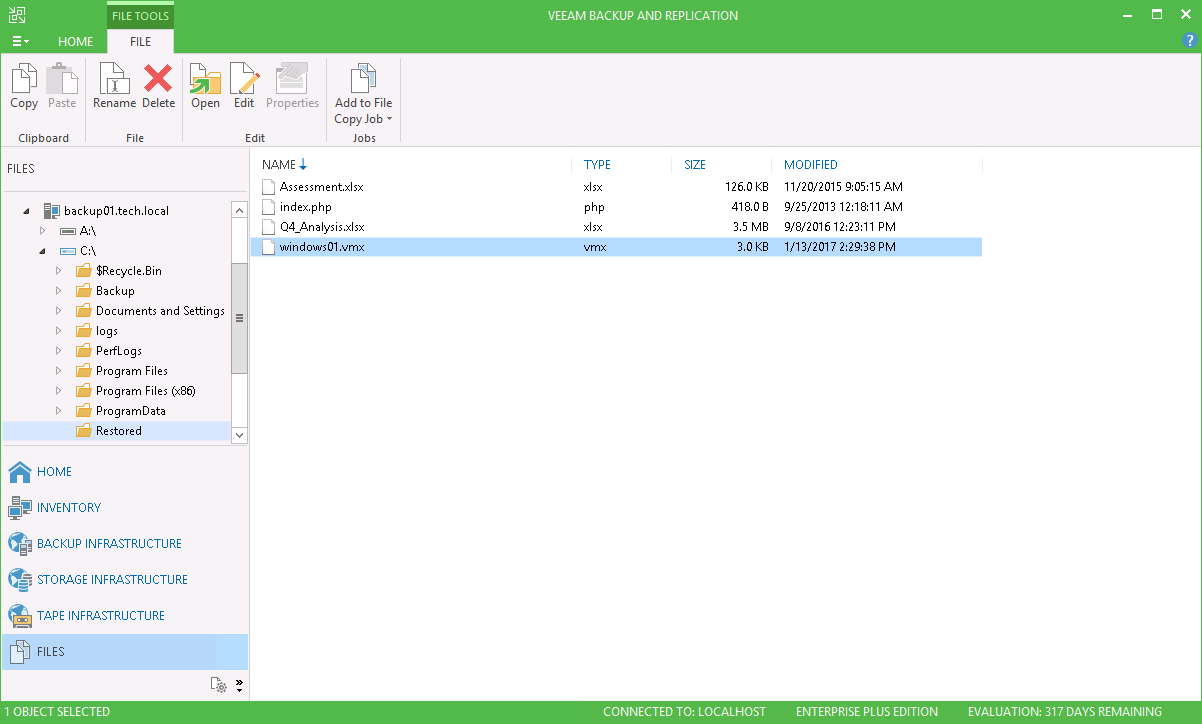The width and height of the screenshot is (1202, 724).
Task: Click the 126.0 KB size value
Action: [747, 187]
